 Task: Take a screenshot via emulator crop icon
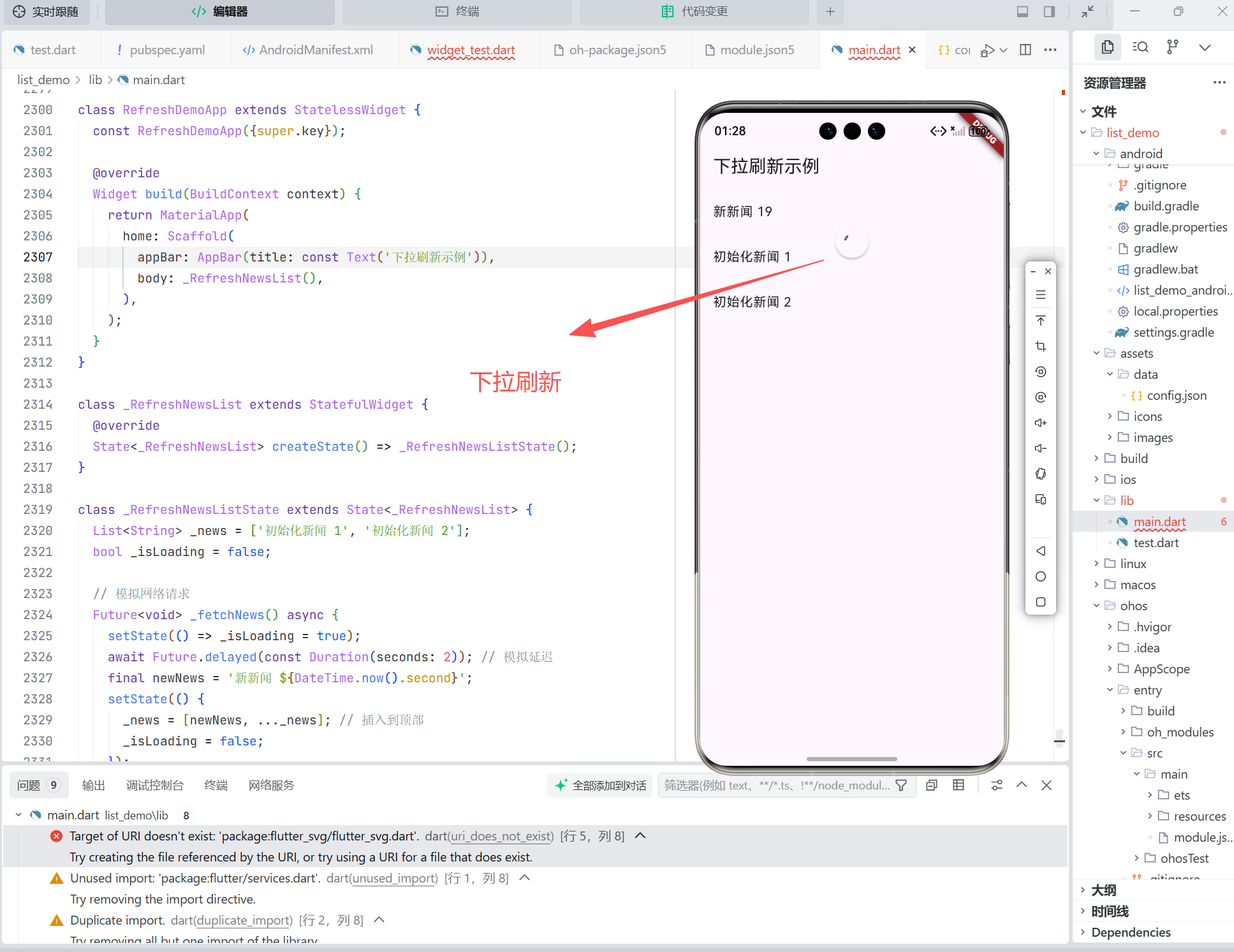1041,346
